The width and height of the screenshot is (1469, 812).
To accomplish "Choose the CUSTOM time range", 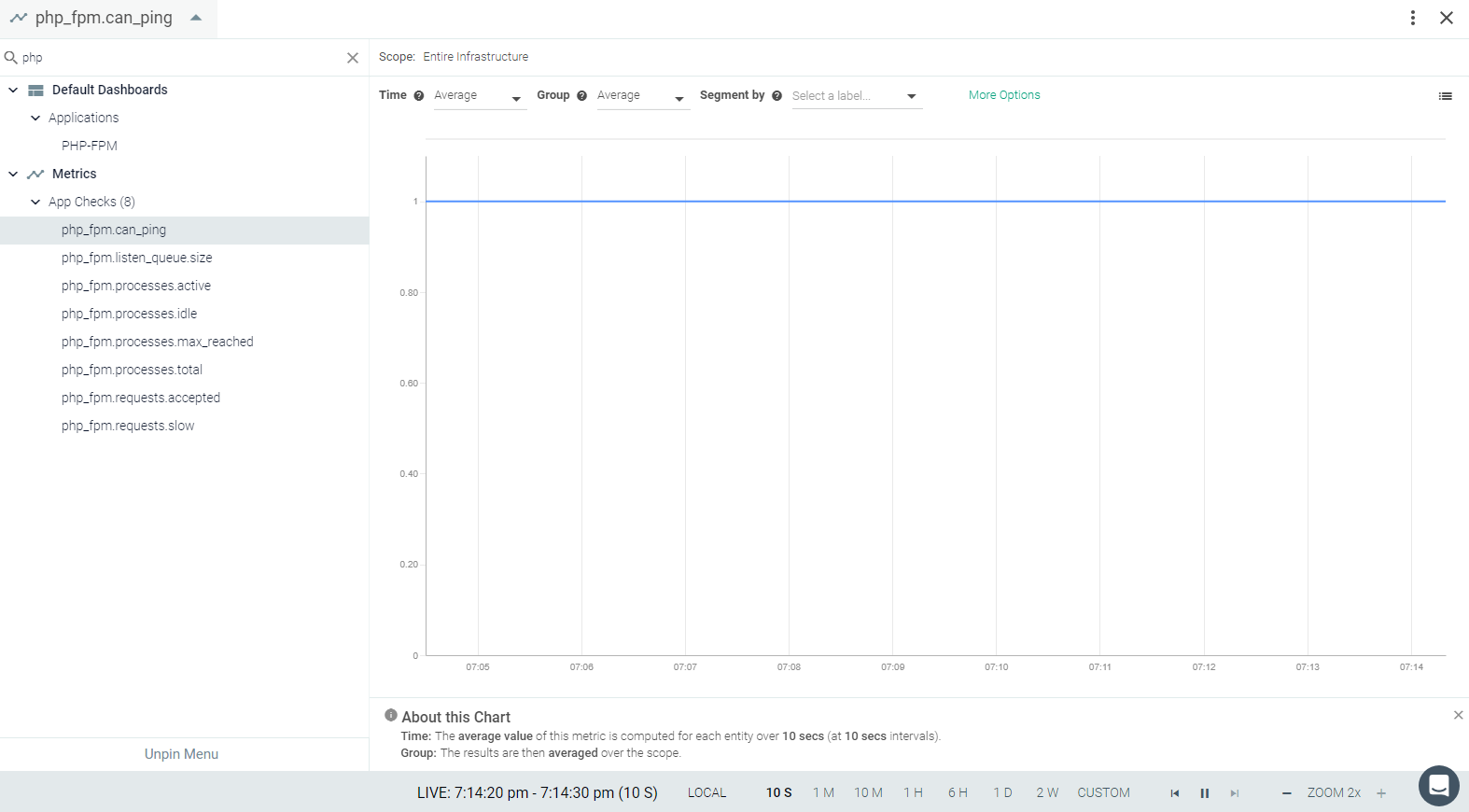I will pyautogui.click(x=1103, y=793).
